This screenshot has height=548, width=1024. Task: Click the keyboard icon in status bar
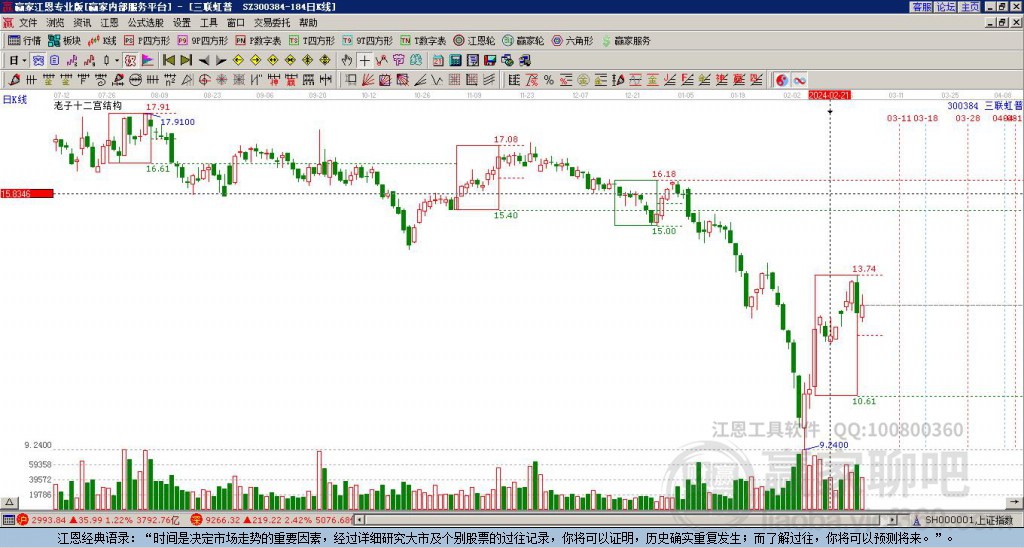click(8, 520)
